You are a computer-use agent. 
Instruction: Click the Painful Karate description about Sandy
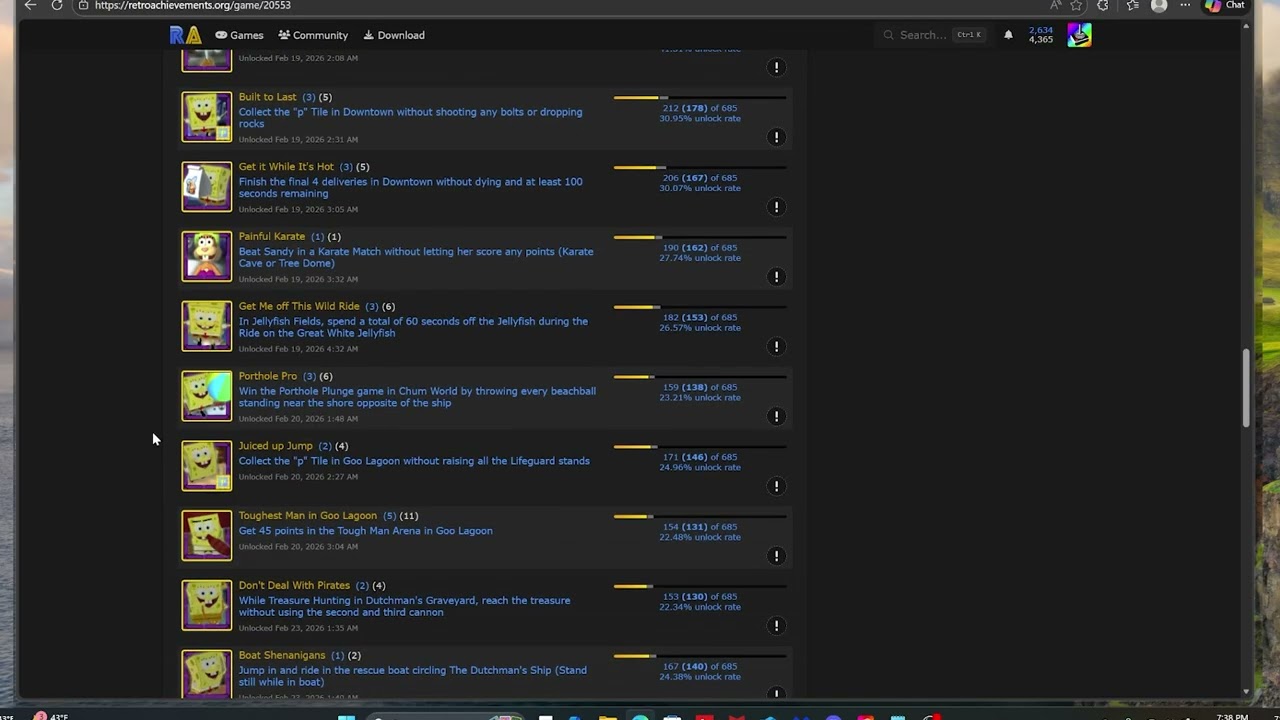[x=416, y=257]
